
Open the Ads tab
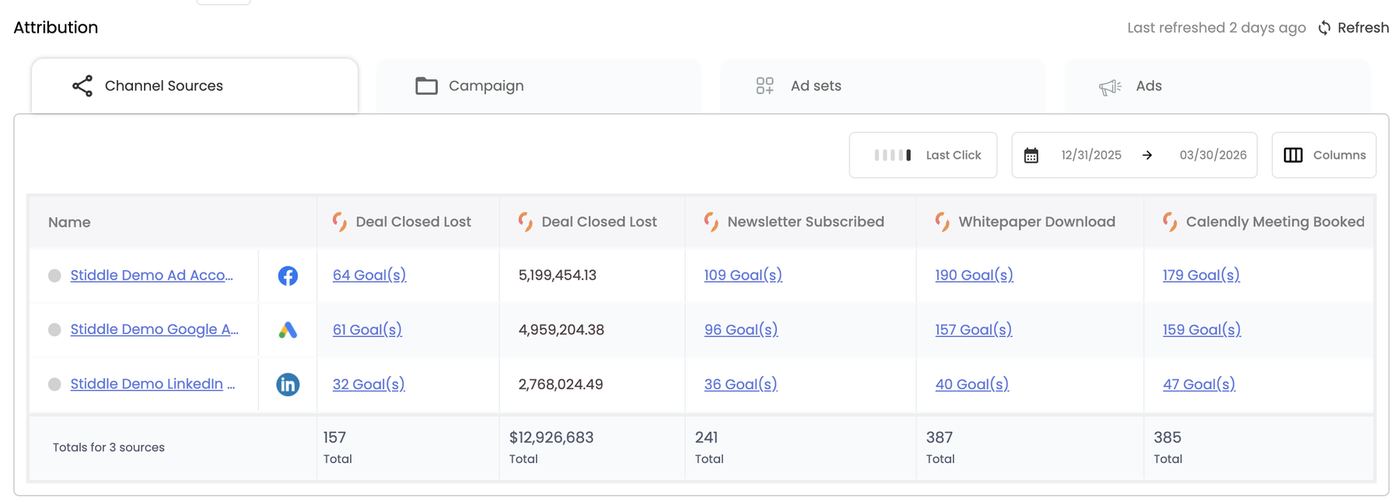pyautogui.click(x=1218, y=86)
